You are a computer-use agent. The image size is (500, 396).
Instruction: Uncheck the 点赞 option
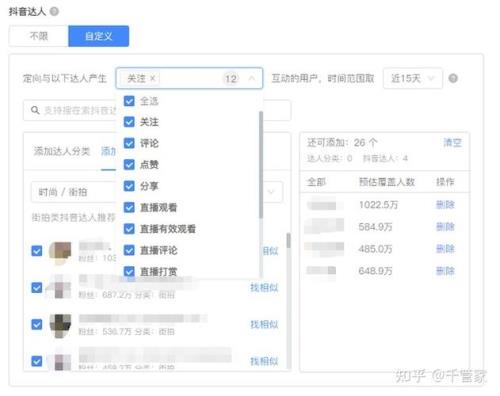pyautogui.click(x=129, y=165)
